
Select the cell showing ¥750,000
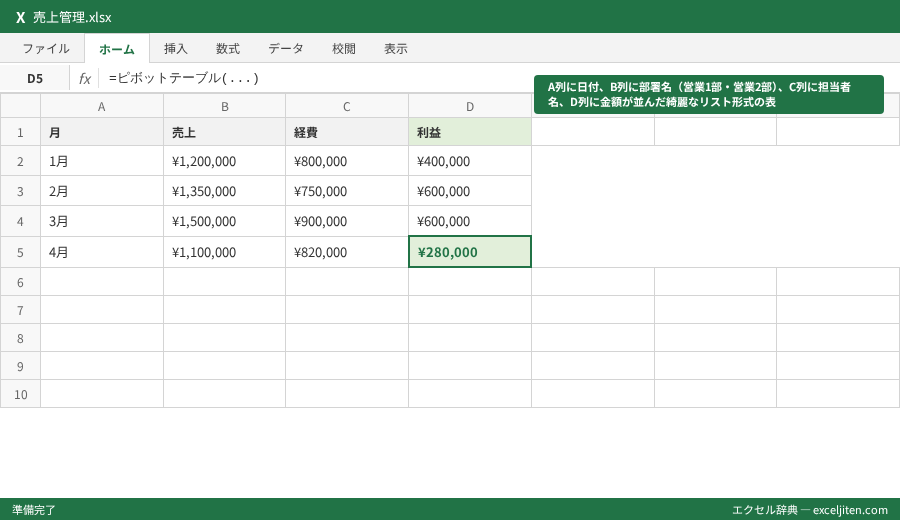point(347,191)
